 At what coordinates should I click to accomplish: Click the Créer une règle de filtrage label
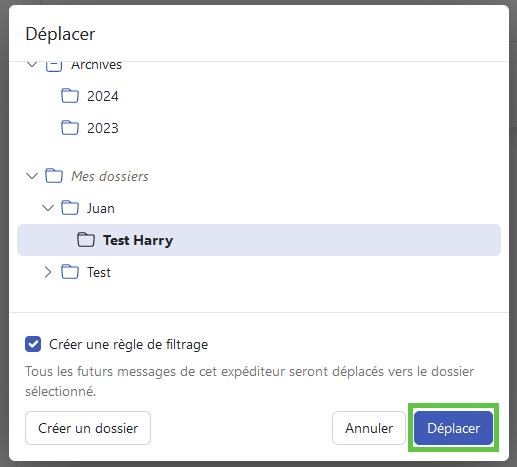(129, 344)
